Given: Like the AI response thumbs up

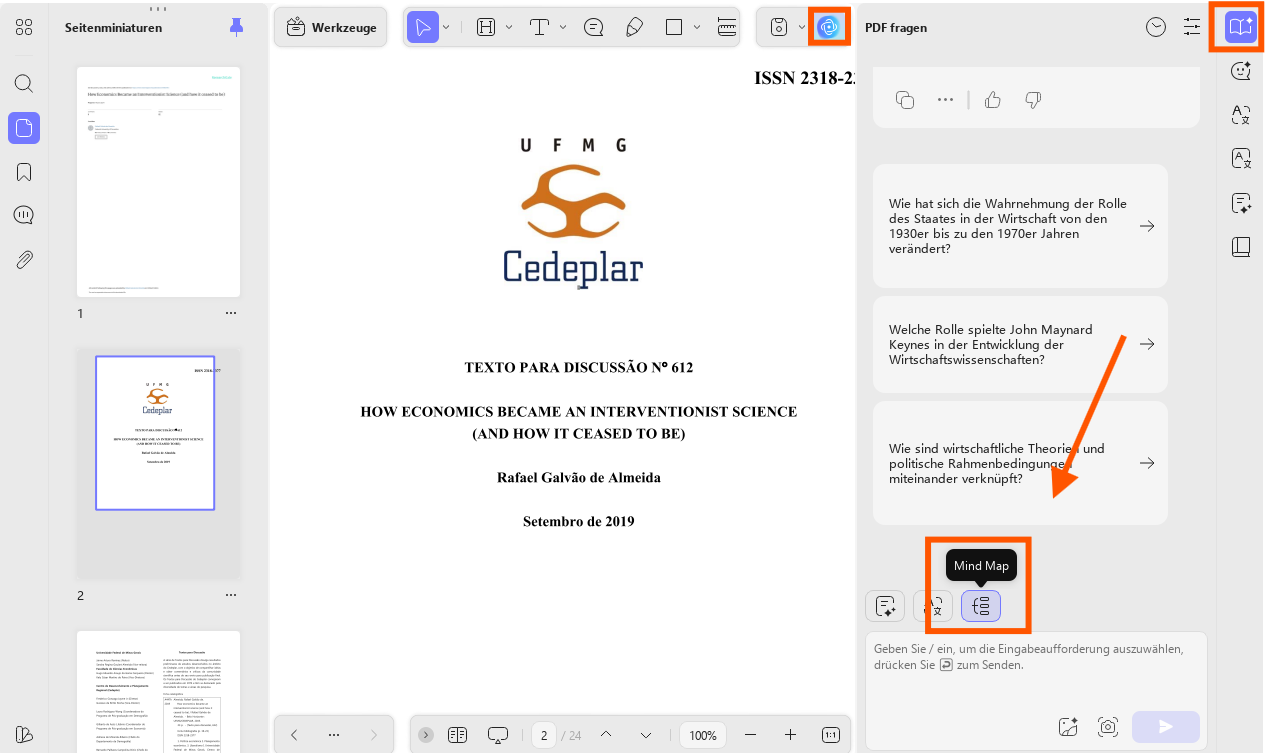Looking at the screenshot, I should (x=992, y=99).
